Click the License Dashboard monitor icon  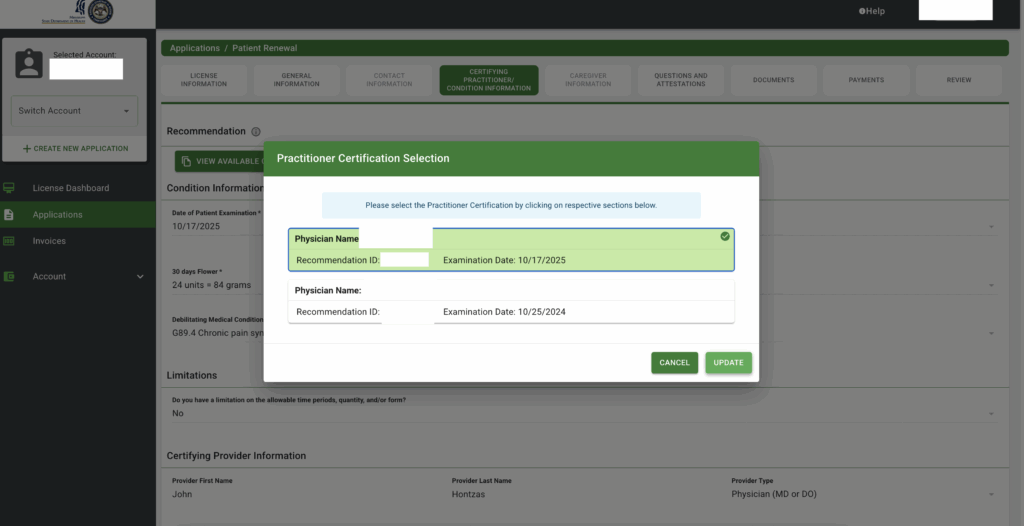tap(10, 188)
